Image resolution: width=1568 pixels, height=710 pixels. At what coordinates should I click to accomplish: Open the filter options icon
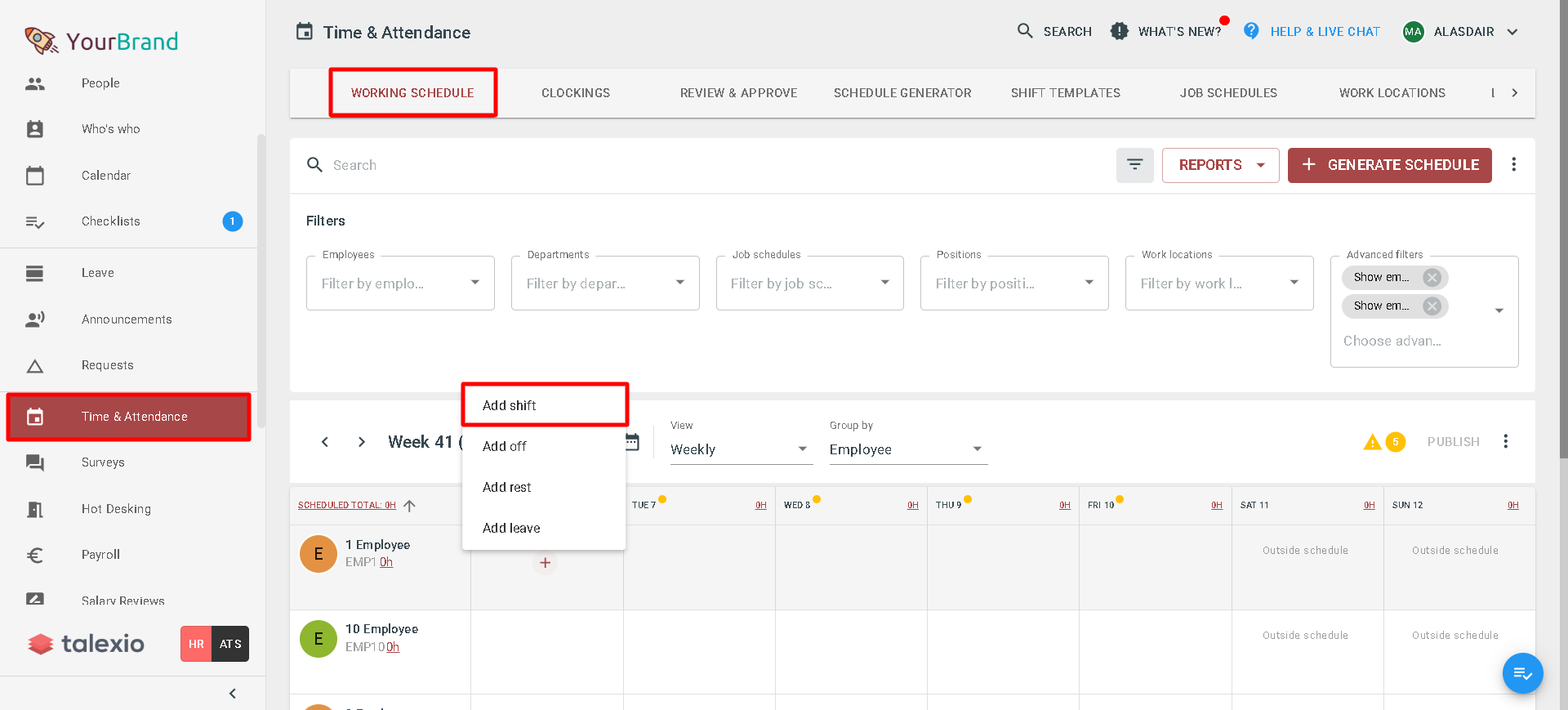(x=1134, y=165)
